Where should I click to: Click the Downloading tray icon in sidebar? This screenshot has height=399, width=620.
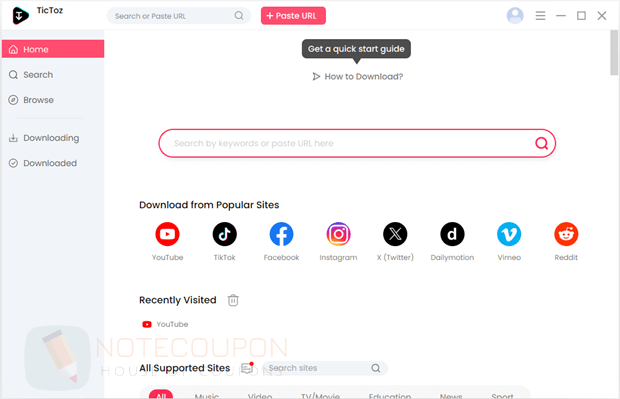(x=13, y=138)
